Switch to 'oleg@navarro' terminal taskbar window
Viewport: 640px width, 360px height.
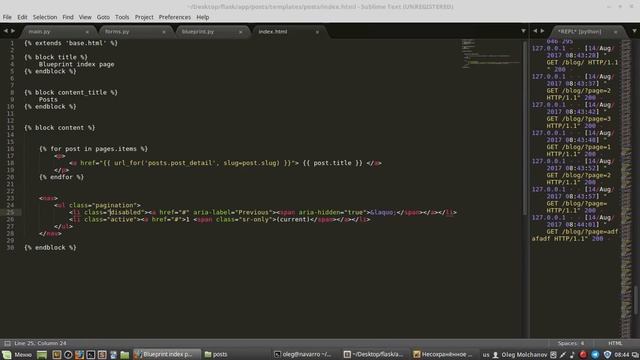point(303,354)
